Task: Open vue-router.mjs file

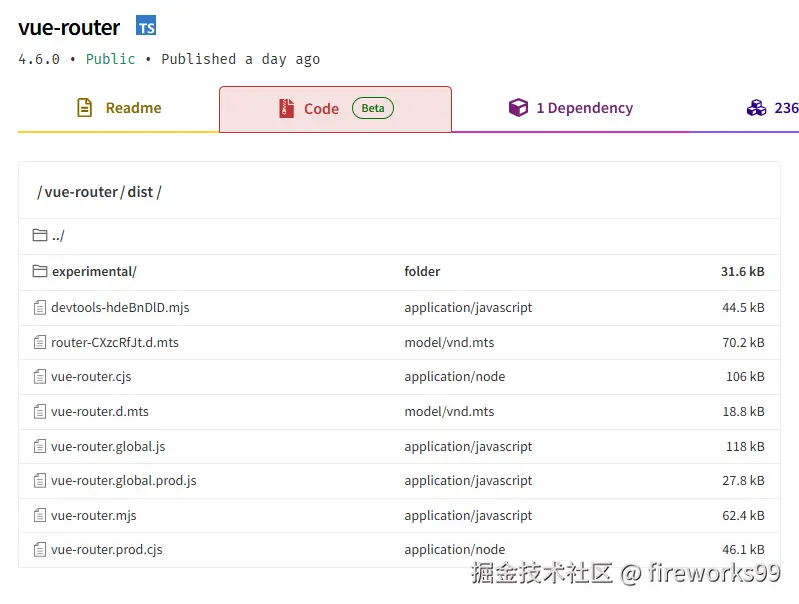Action: pyautogui.click(x=94, y=516)
